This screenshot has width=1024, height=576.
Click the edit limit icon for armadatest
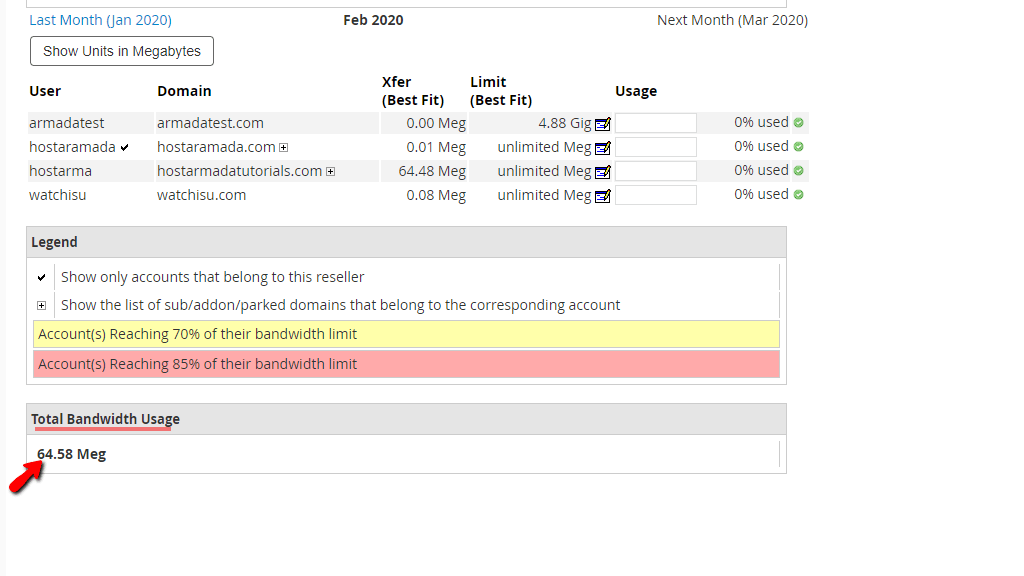(x=603, y=124)
